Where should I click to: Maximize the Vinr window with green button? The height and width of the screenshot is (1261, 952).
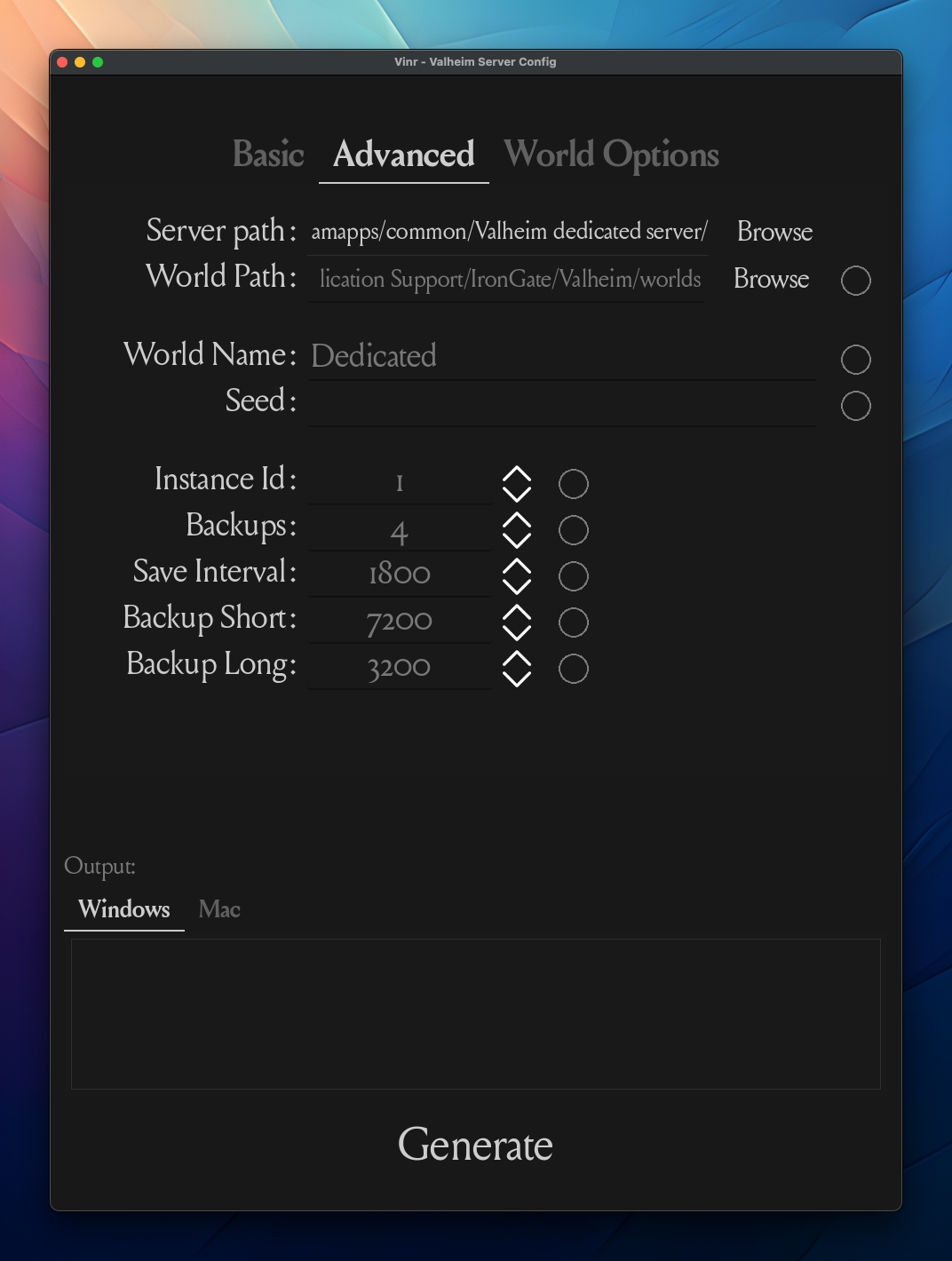tap(98, 62)
